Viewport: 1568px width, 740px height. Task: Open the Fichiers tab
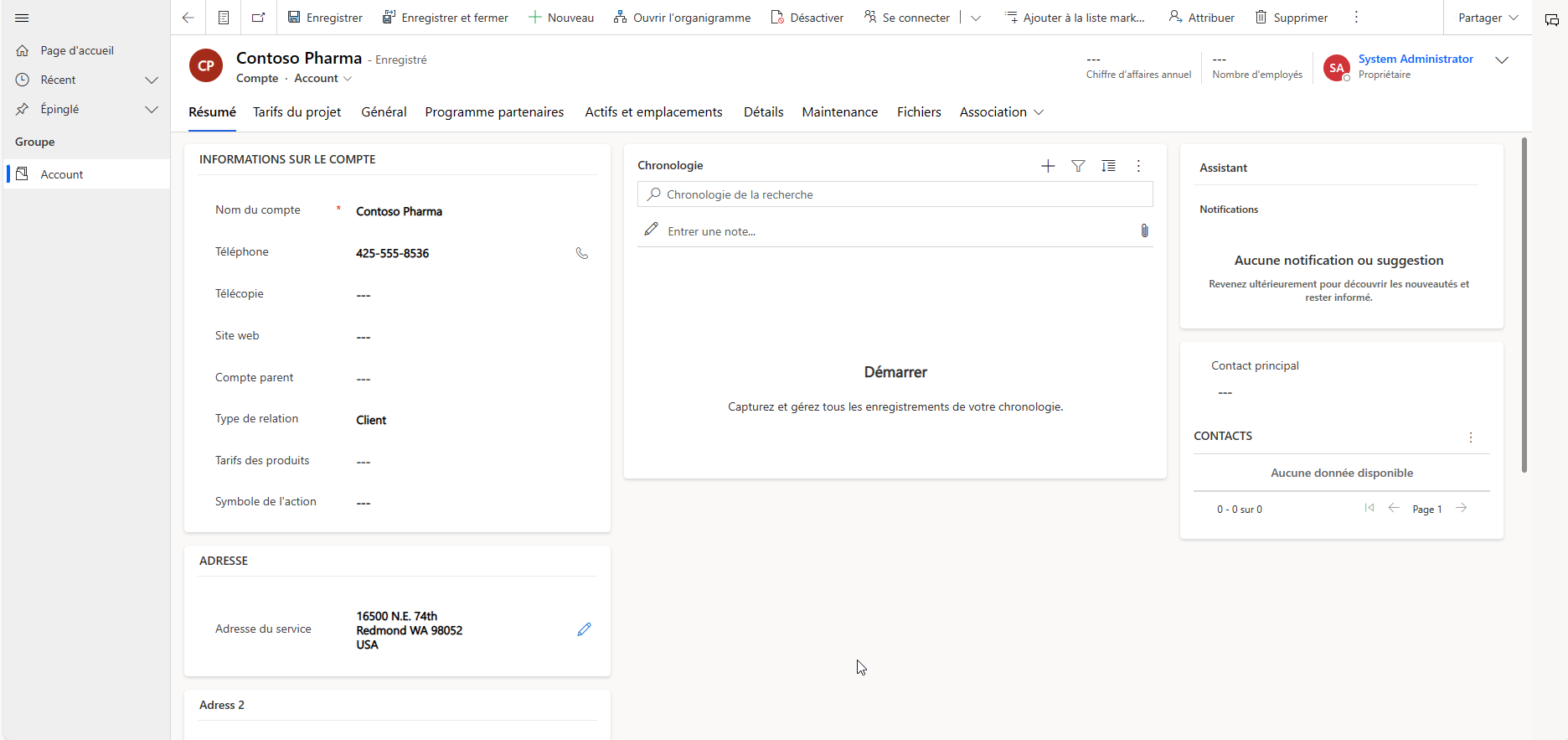click(x=919, y=112)
